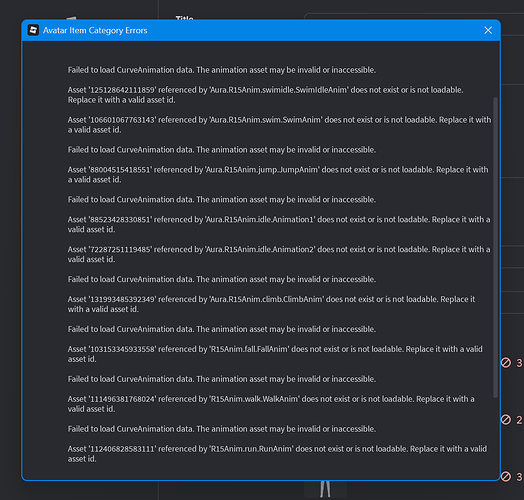
Task: Click the error dialog's vertical scrollbar
Action: coord(495,247)
